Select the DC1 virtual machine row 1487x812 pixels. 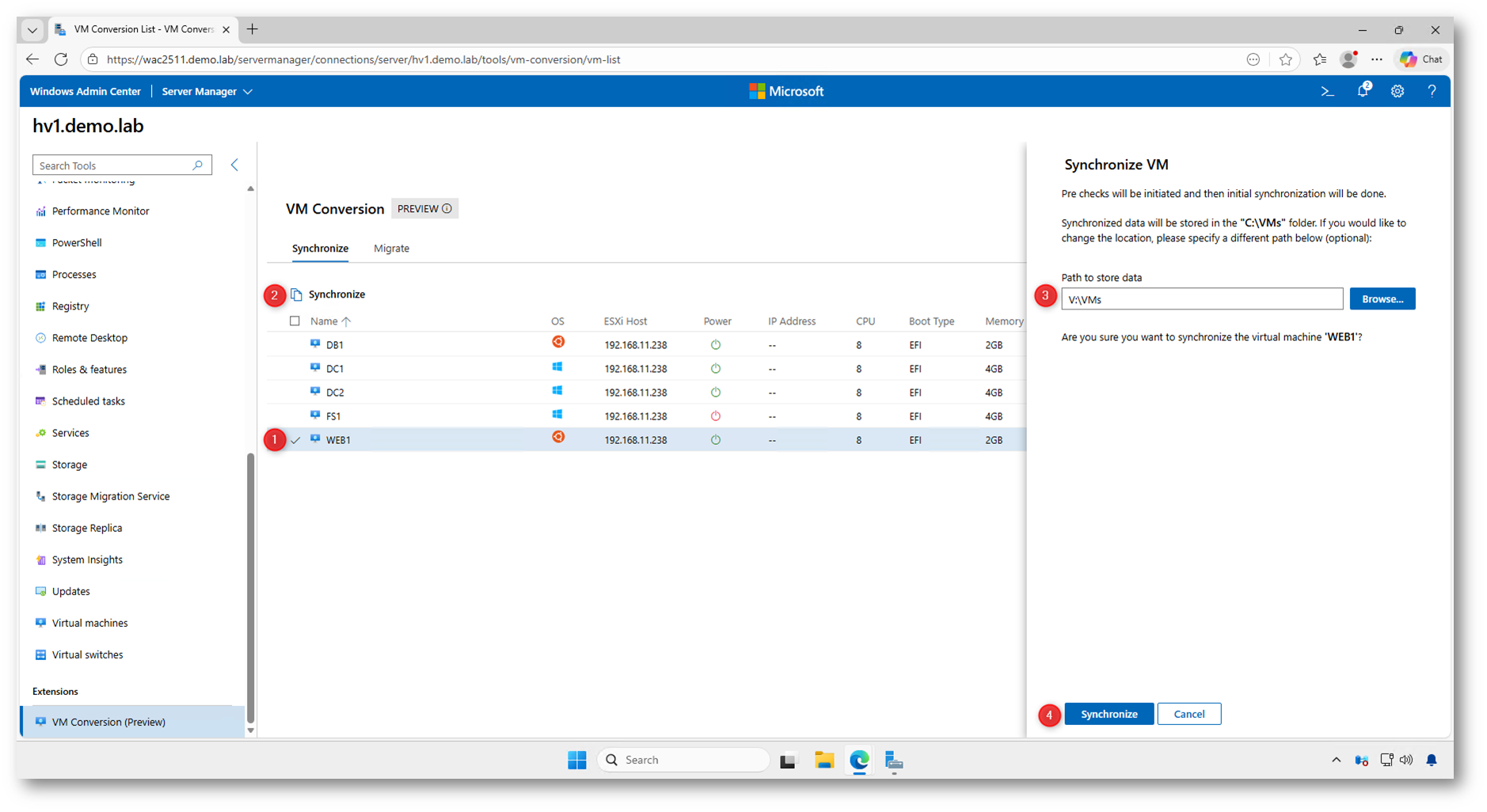click(335, 369)
